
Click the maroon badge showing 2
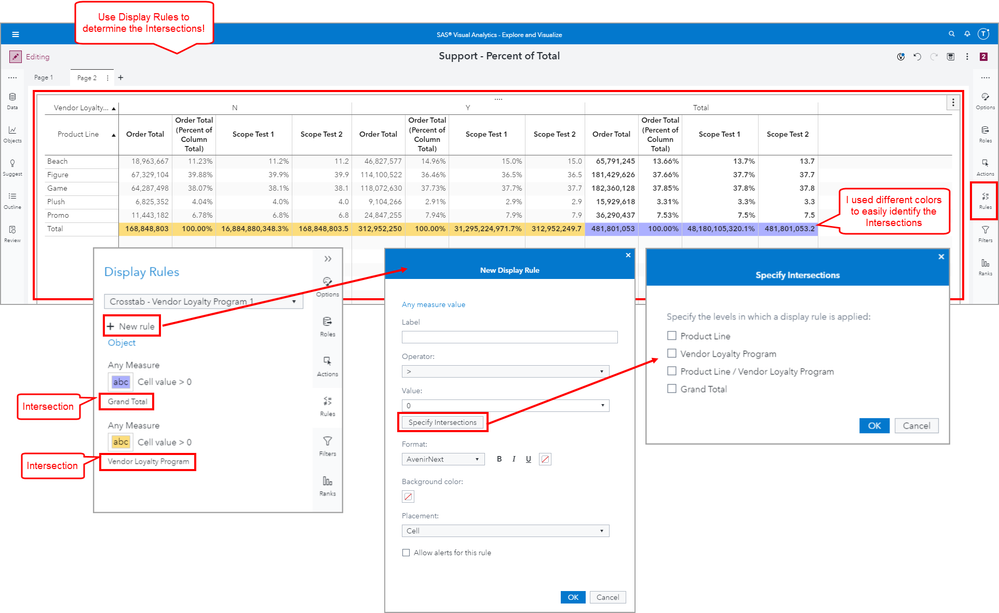tap(984, 57)
